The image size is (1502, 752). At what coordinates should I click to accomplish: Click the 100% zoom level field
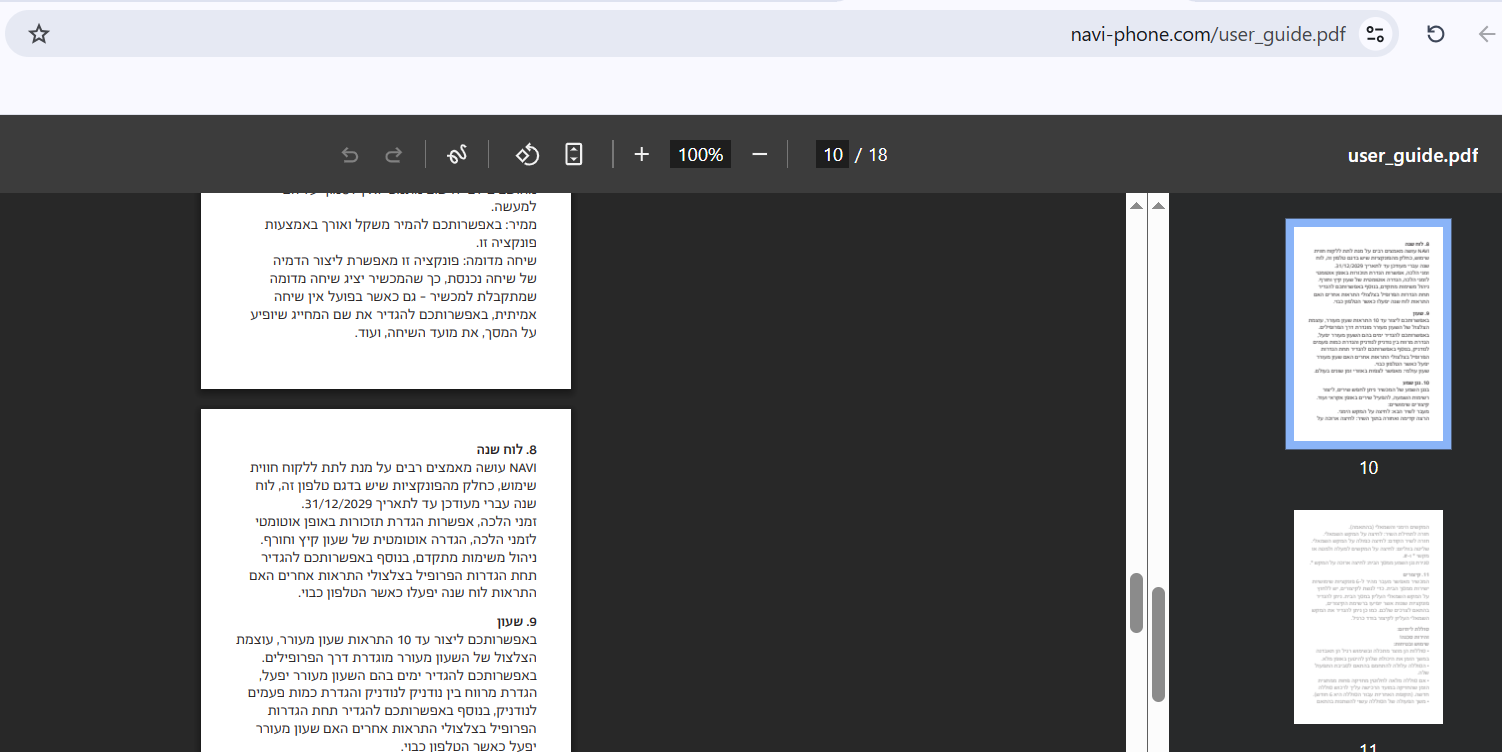[x=700, y=155]
